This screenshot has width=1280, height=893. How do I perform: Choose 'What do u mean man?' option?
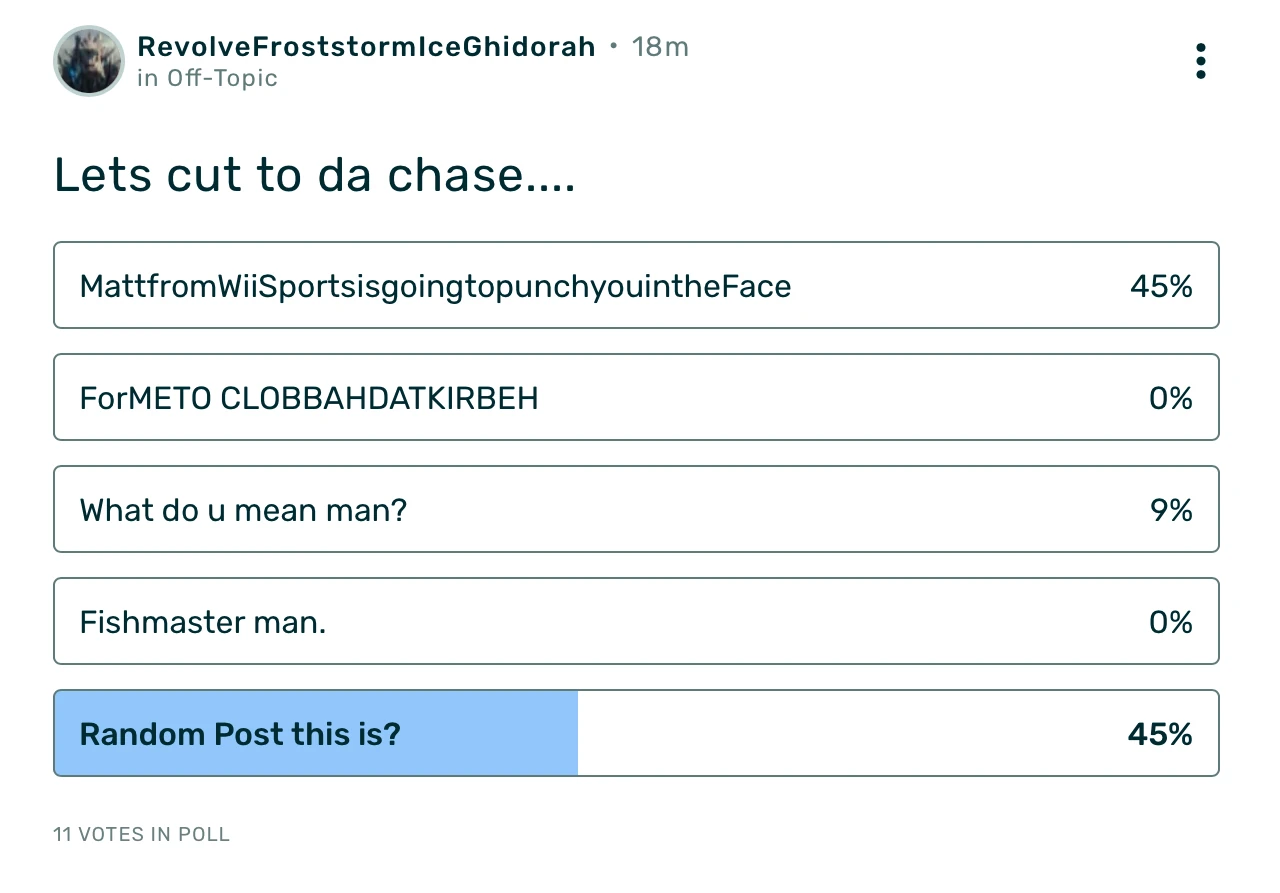point(243,511)
